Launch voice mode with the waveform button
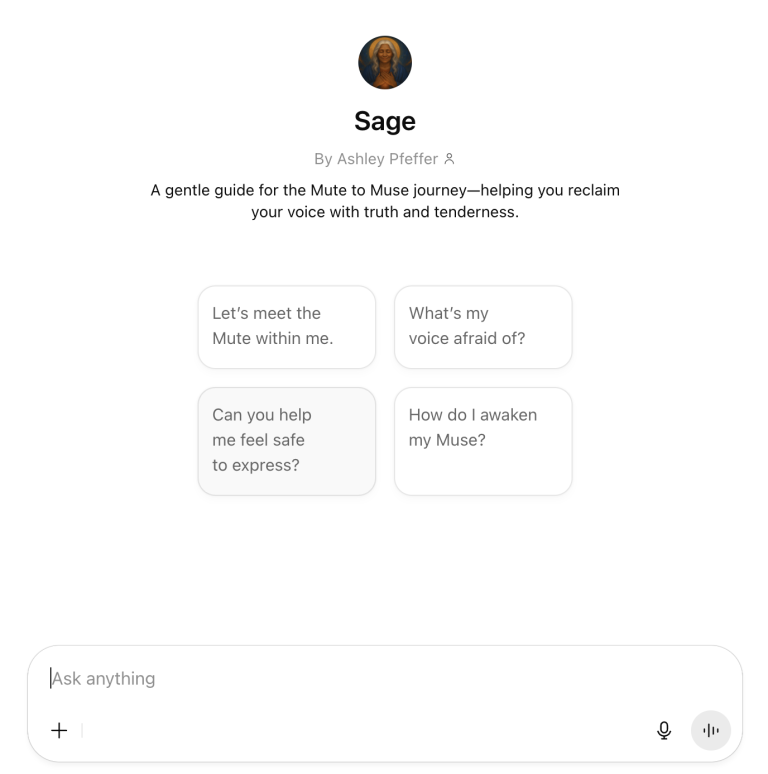Viewport: 768px width, 774px height. [x=711, y=730]
